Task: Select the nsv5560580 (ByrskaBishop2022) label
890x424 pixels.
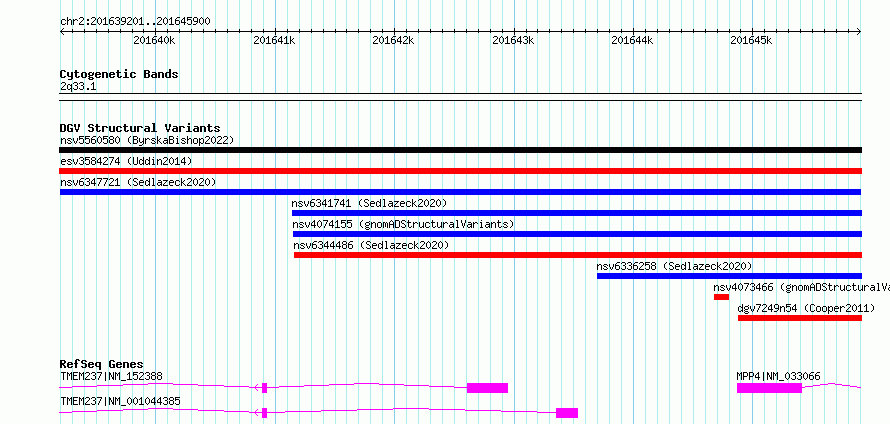Action: click(x=147, y=140)
